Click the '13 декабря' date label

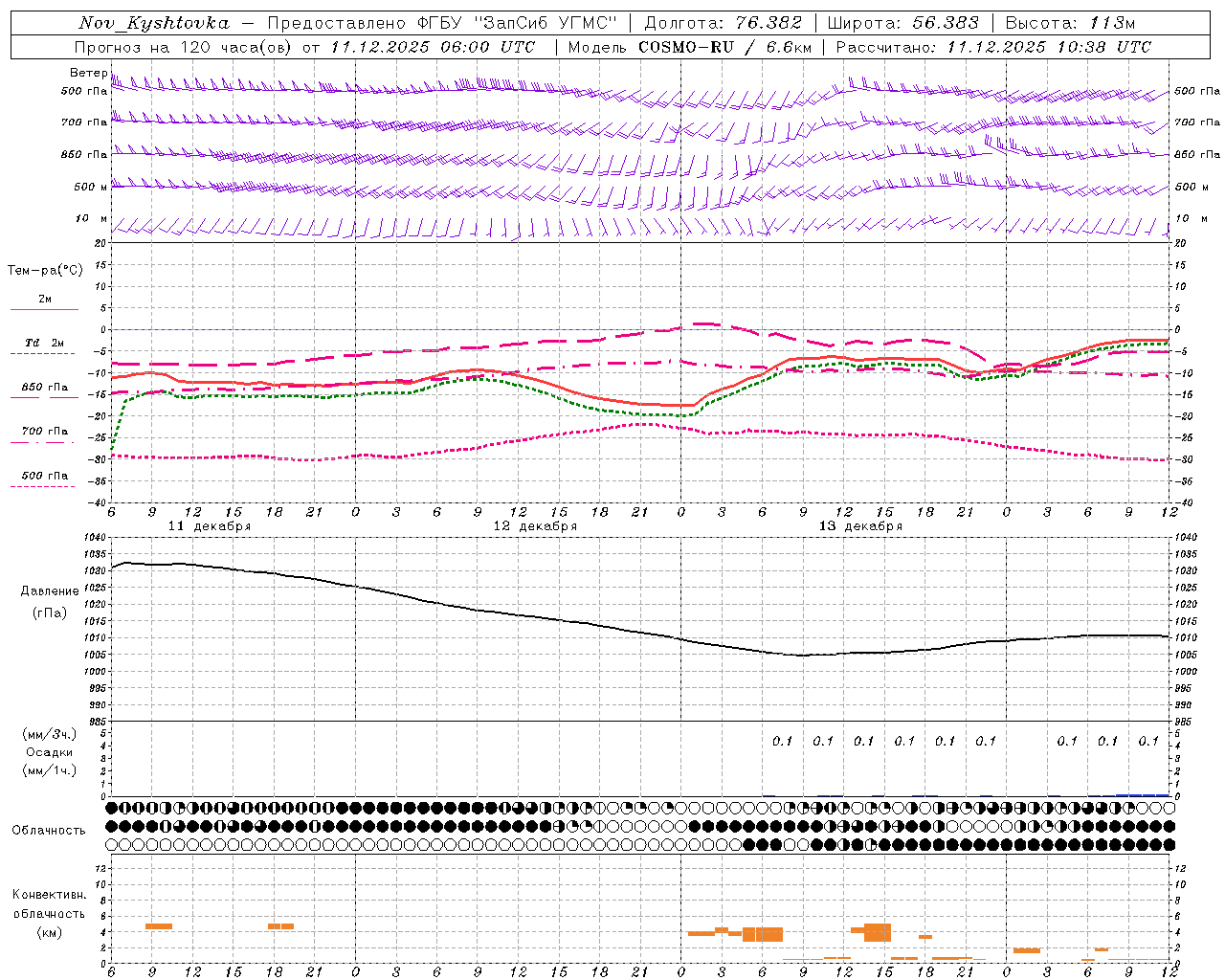[x=860, y=526]
